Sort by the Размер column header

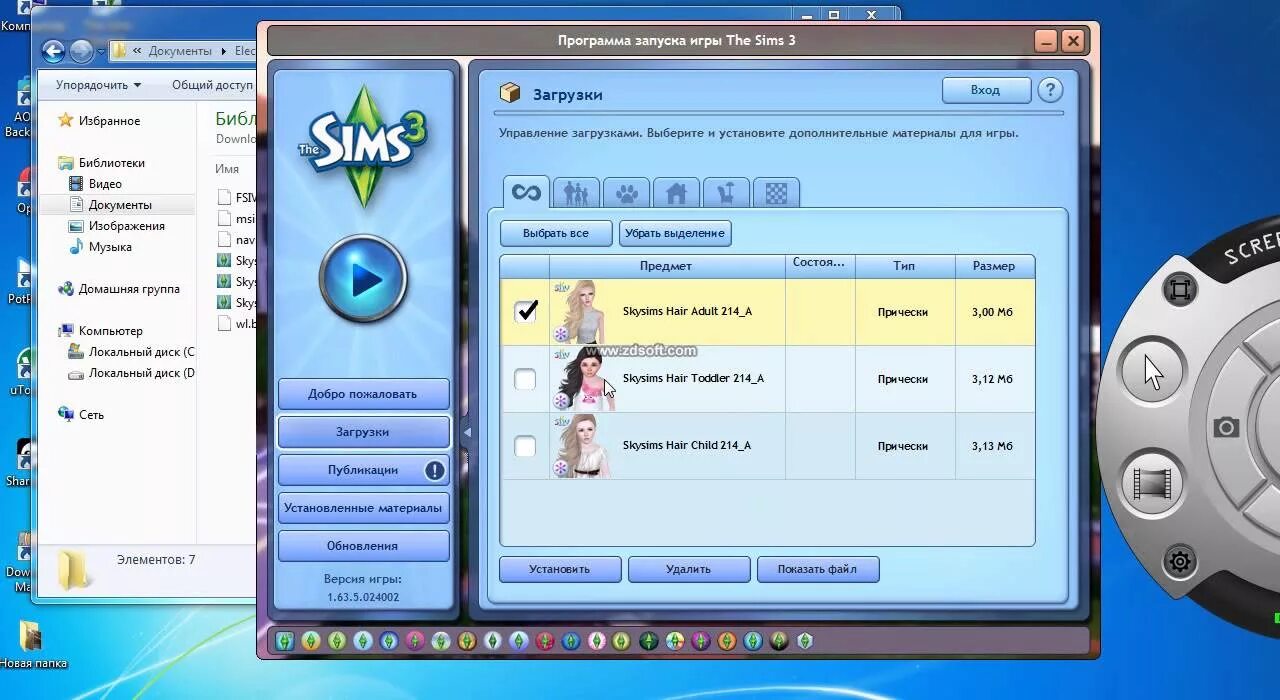pos(994,266)
